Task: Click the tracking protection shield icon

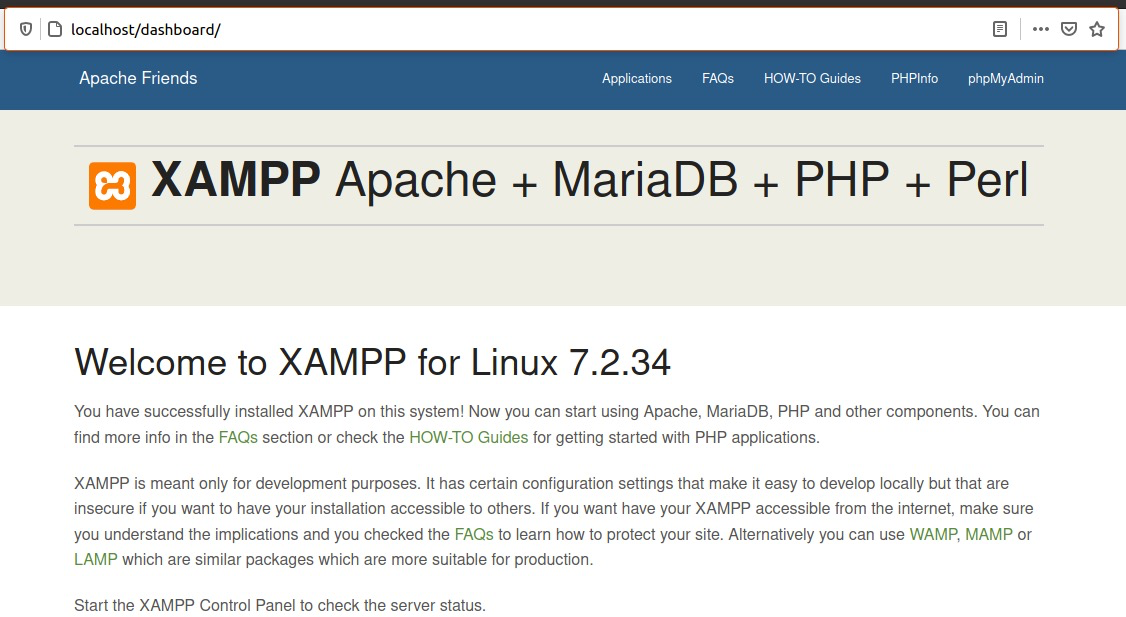Action: point(26,29)
